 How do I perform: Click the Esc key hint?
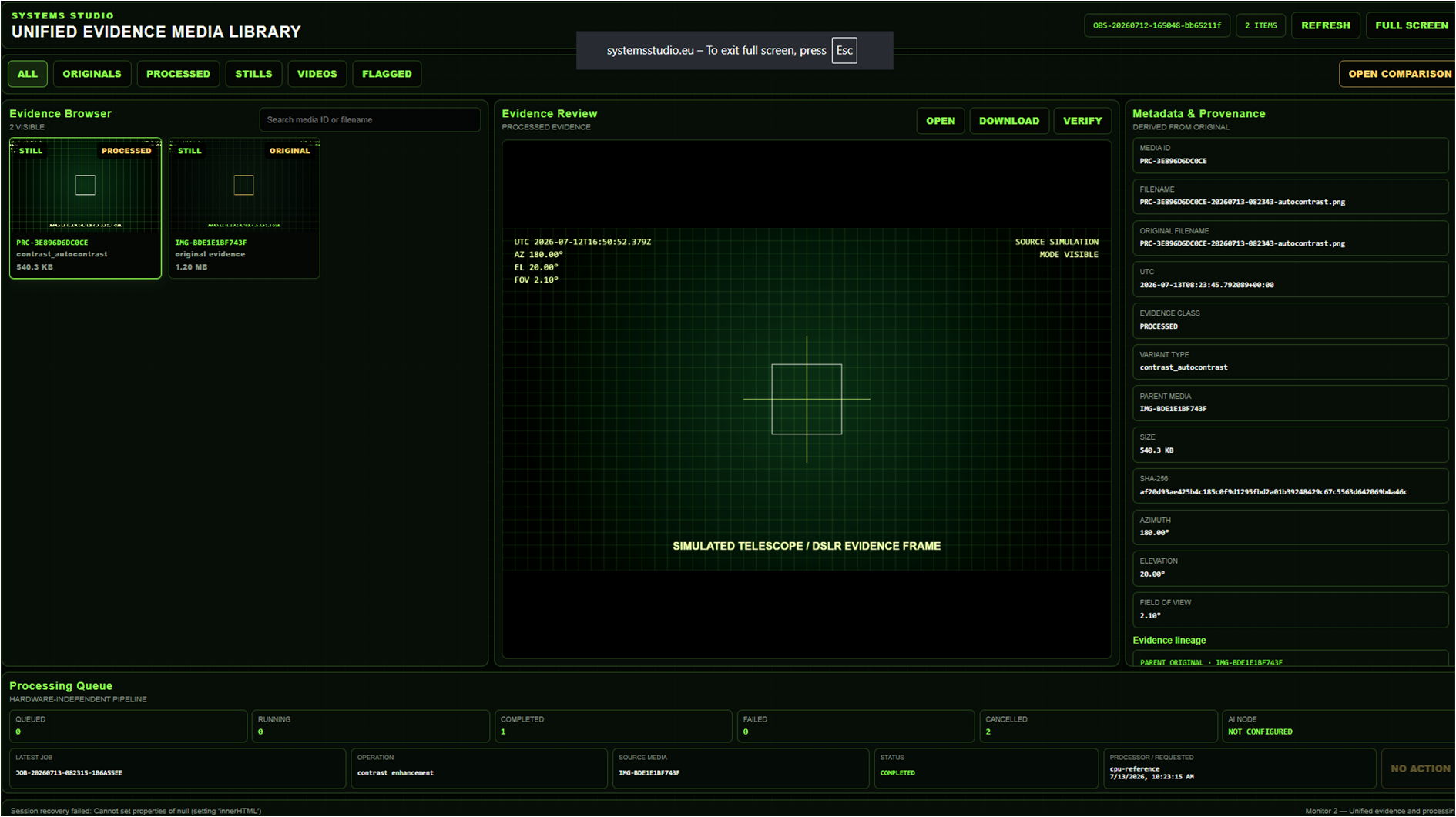[x=844, y=51]
